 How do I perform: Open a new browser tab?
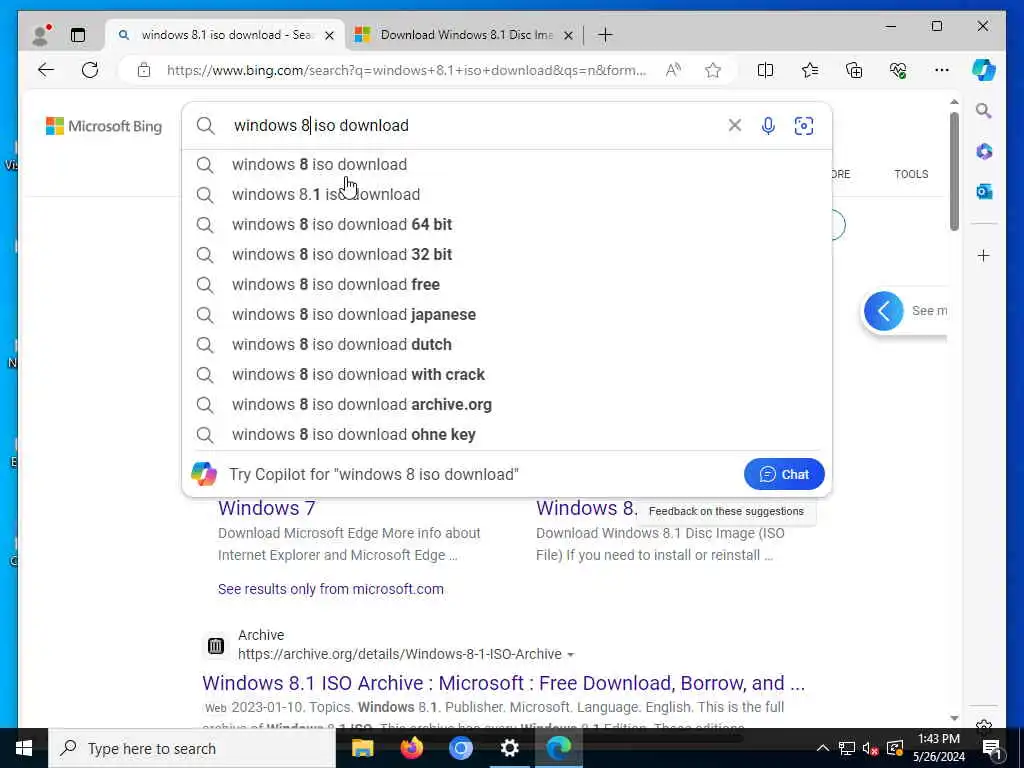tap(605, 35)
